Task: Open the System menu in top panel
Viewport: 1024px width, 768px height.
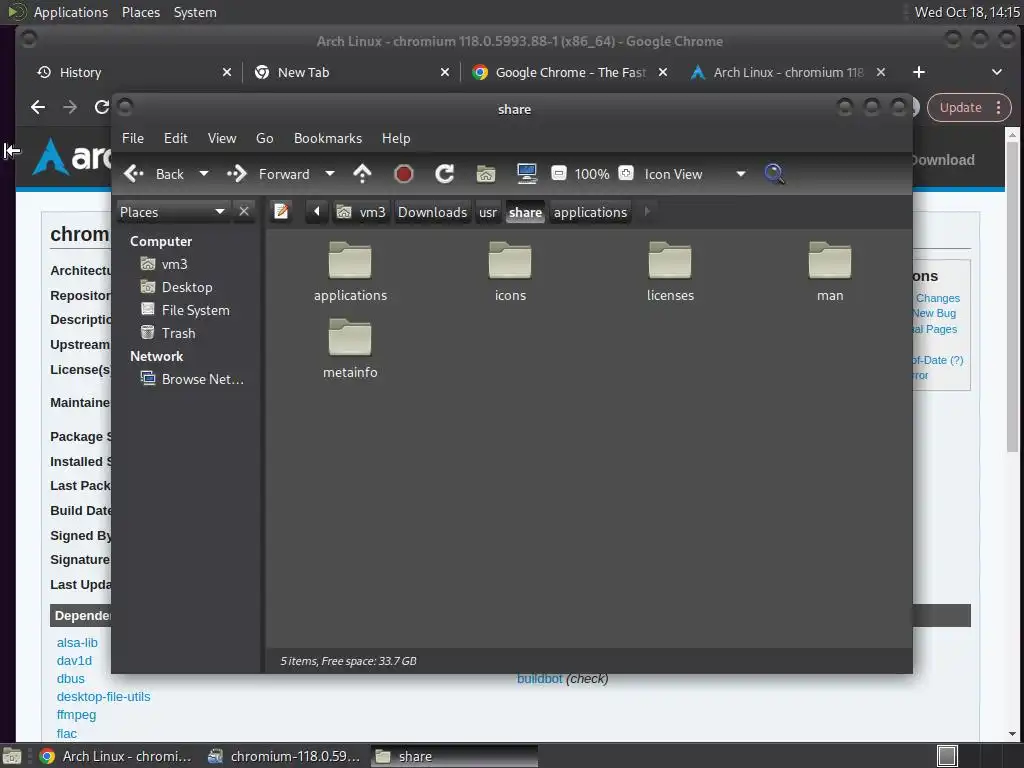Action: click(x=195, y=12)
